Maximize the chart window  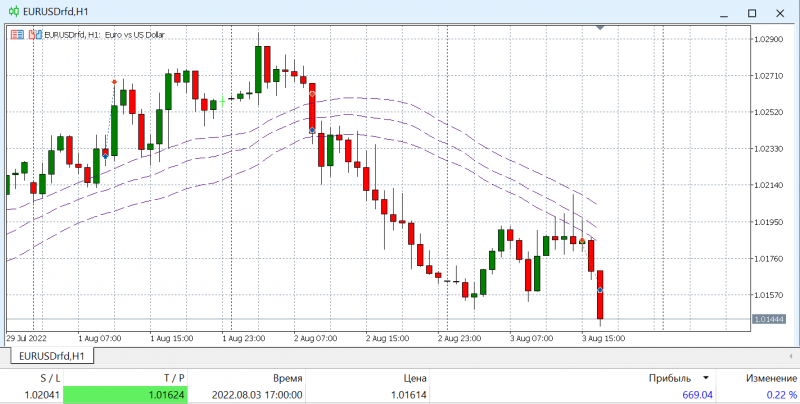click(x=752, y=13)
